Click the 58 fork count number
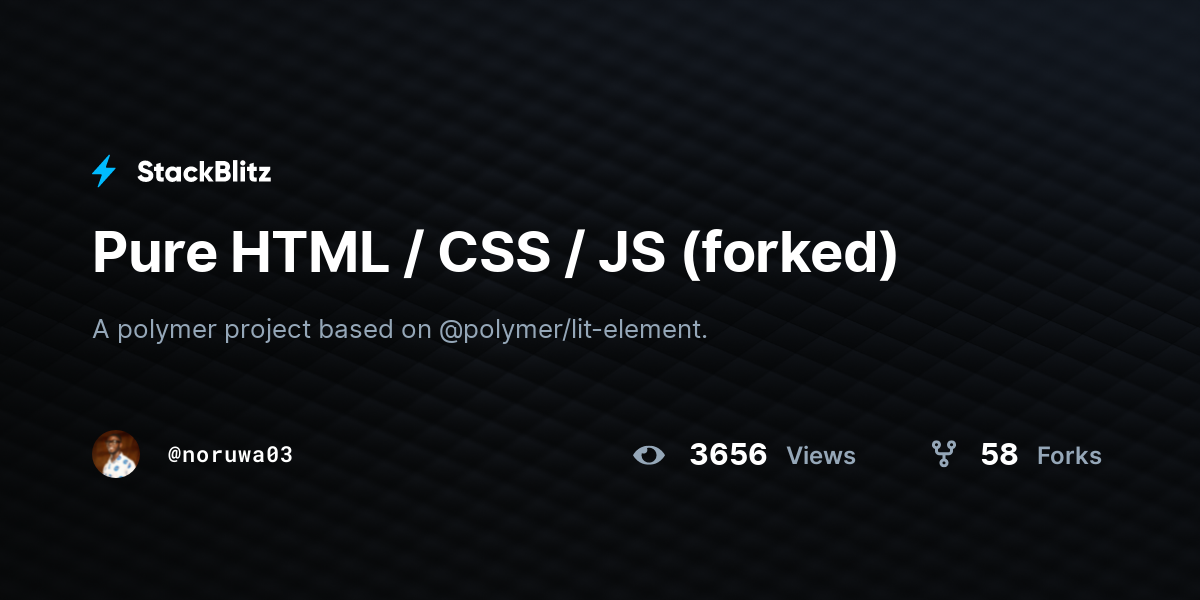This screenshot has width=1200, height=600. pyautogui.click(x=999, y=455)
